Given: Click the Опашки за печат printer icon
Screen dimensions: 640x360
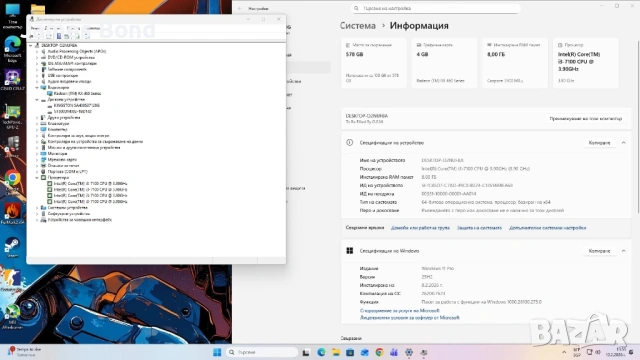Looking at the screenshot, I should [x=43, y=166].
